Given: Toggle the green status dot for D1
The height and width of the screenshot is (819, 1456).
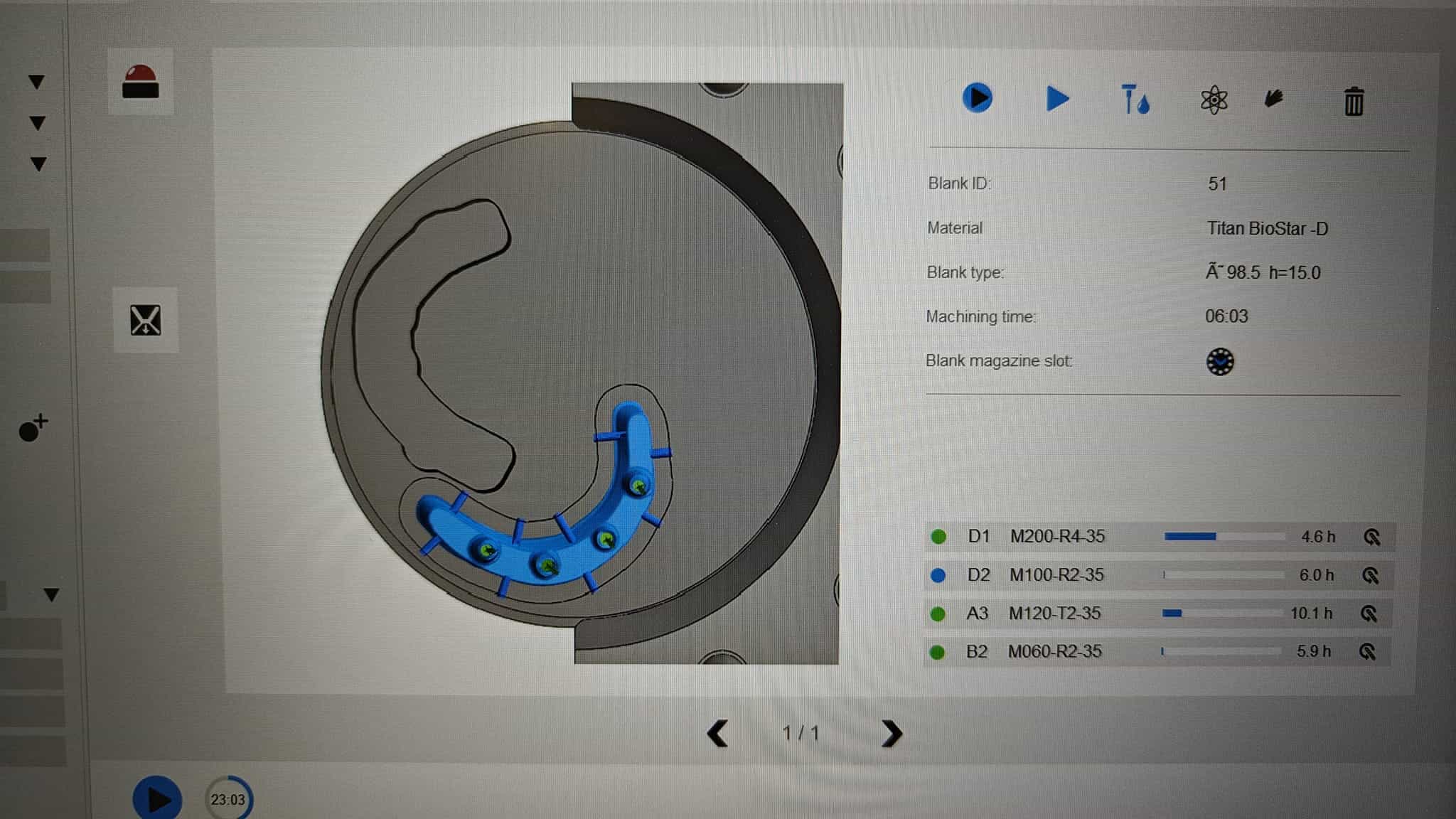Looking at the screenshot, I should (x=938, y=537).
